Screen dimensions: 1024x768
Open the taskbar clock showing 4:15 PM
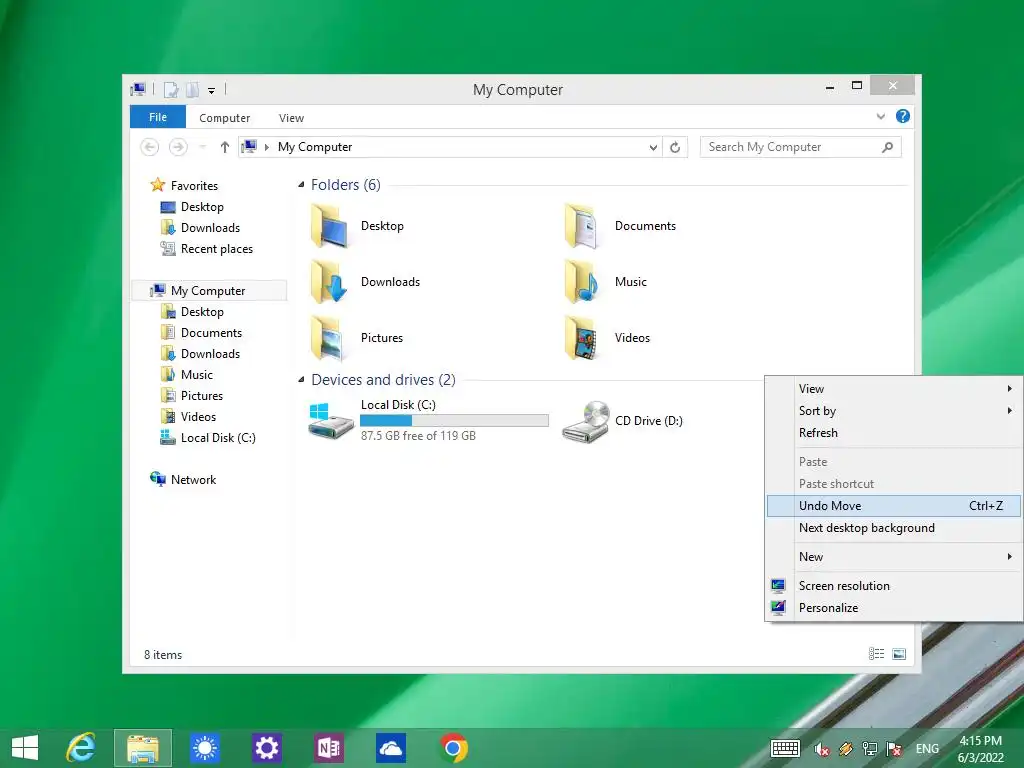tap(981, 749)
